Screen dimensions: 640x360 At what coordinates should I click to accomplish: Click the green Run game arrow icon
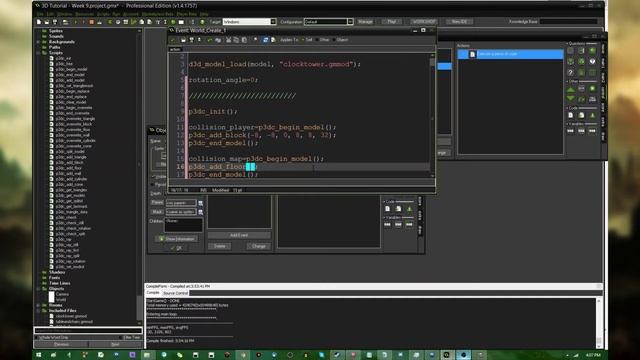76,22
